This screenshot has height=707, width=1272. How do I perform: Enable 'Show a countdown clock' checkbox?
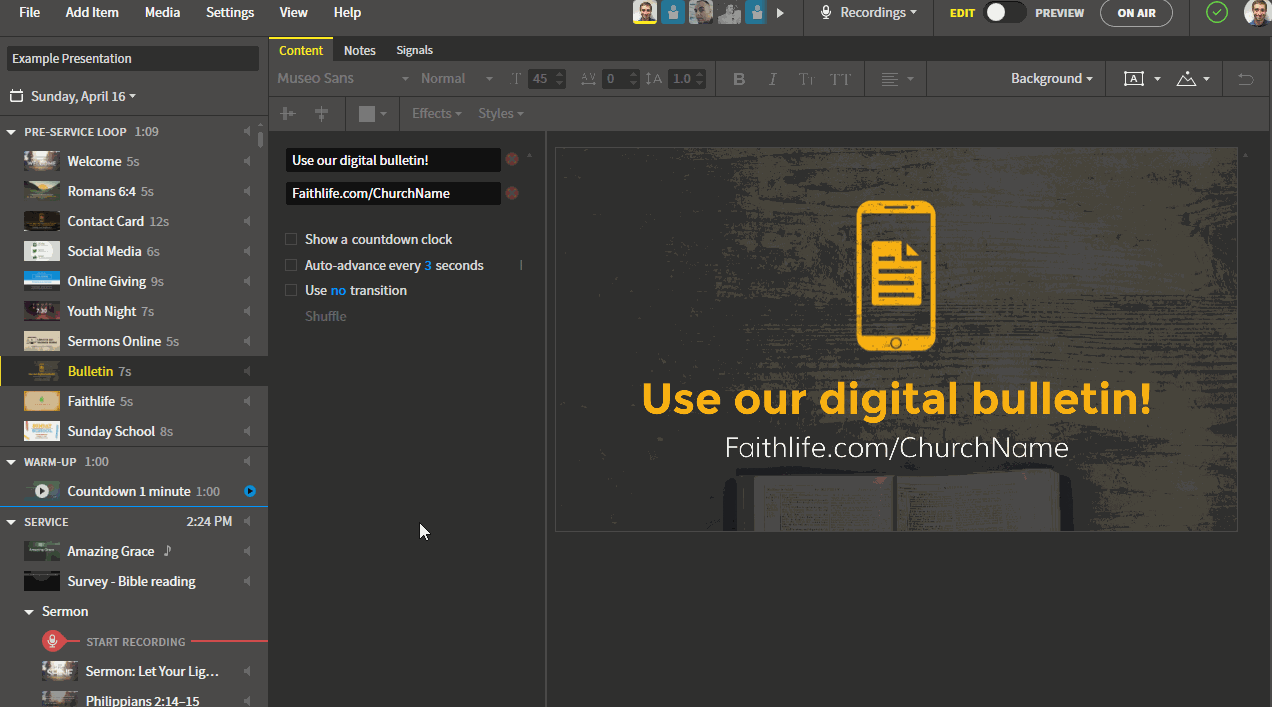coord(291,239)
